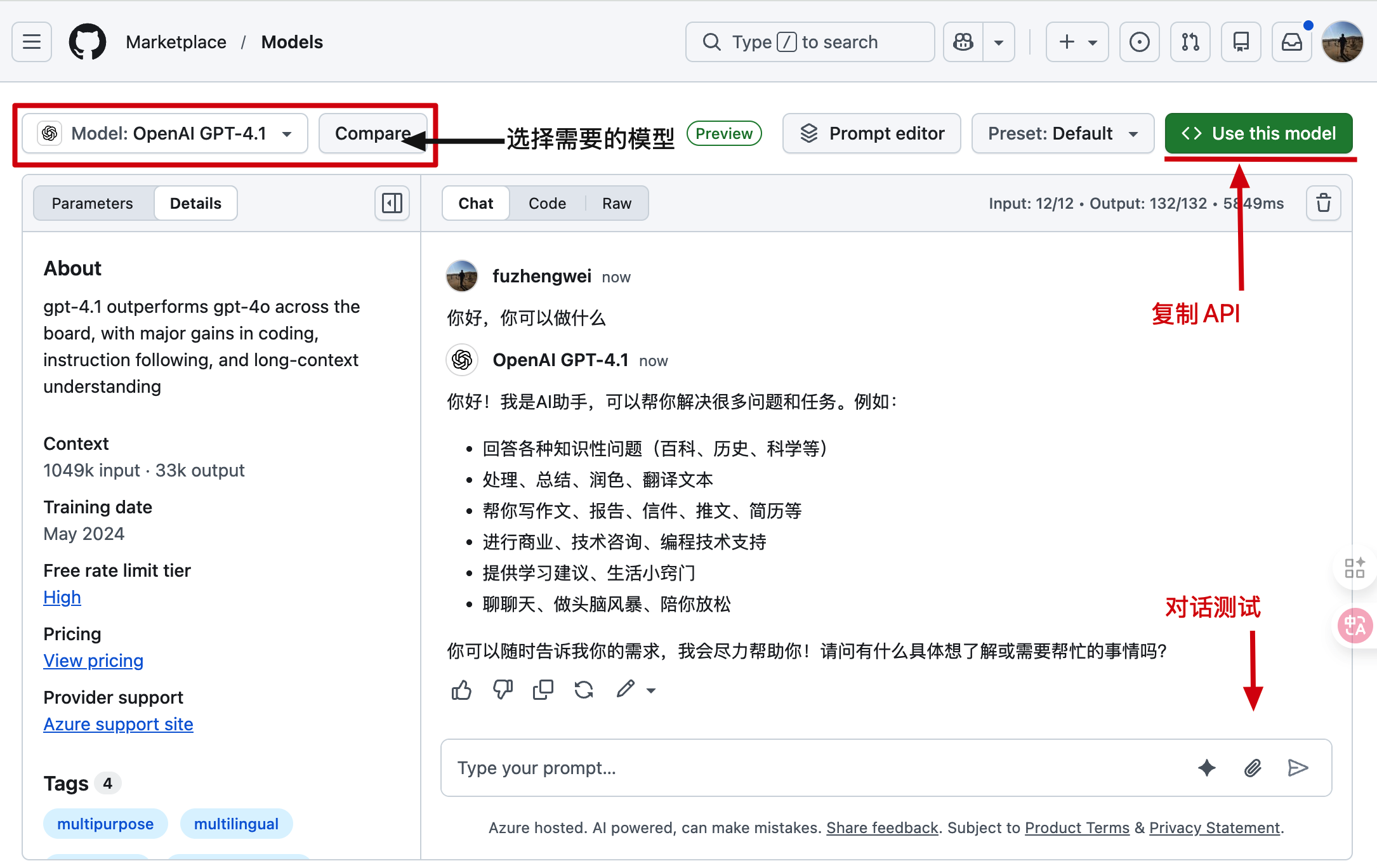Regenerate the response with refresh icon
Image resolution: width=1377 pixels, height=868 pixels.
tap(584, 690)
